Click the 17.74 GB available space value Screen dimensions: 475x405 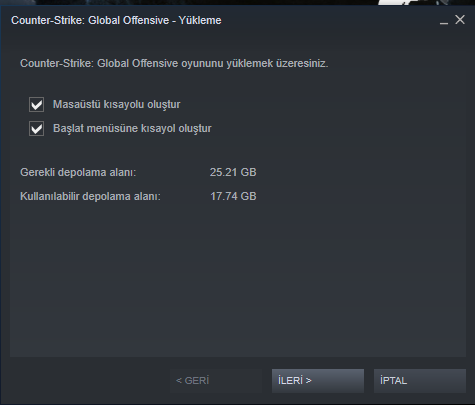click(233, 196)
